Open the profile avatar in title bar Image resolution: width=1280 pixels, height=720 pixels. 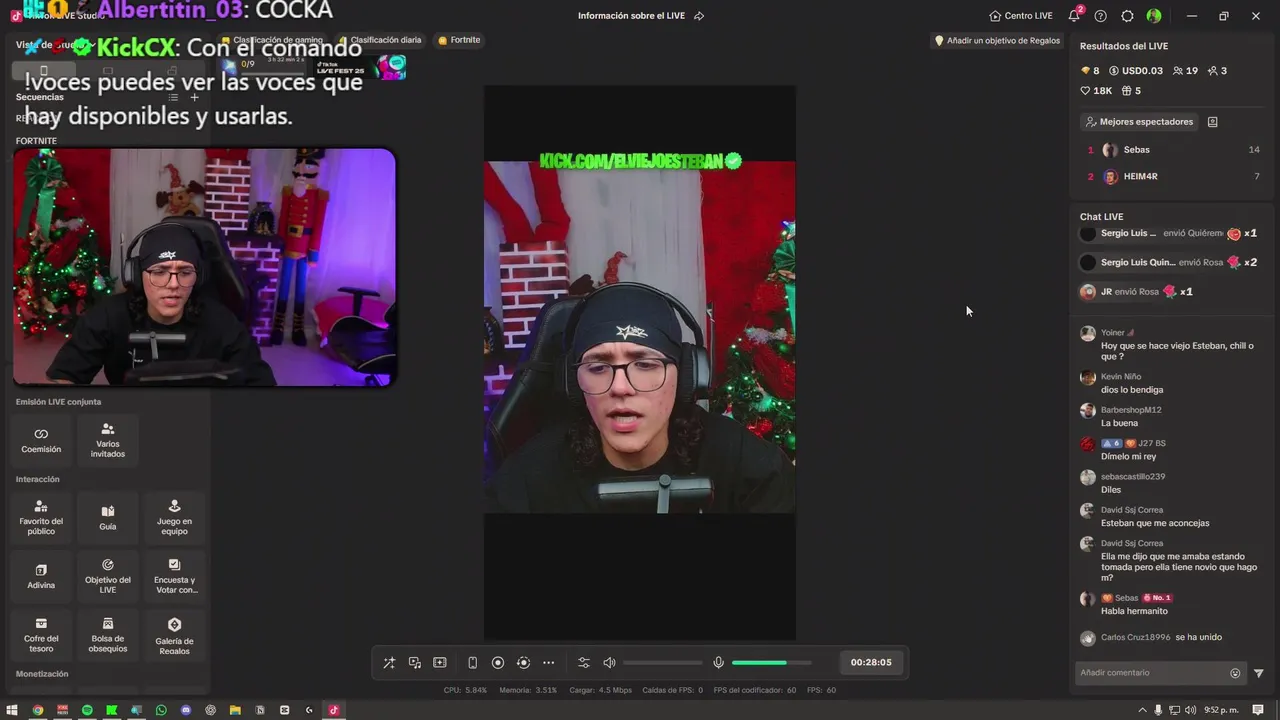point(1154,16)
